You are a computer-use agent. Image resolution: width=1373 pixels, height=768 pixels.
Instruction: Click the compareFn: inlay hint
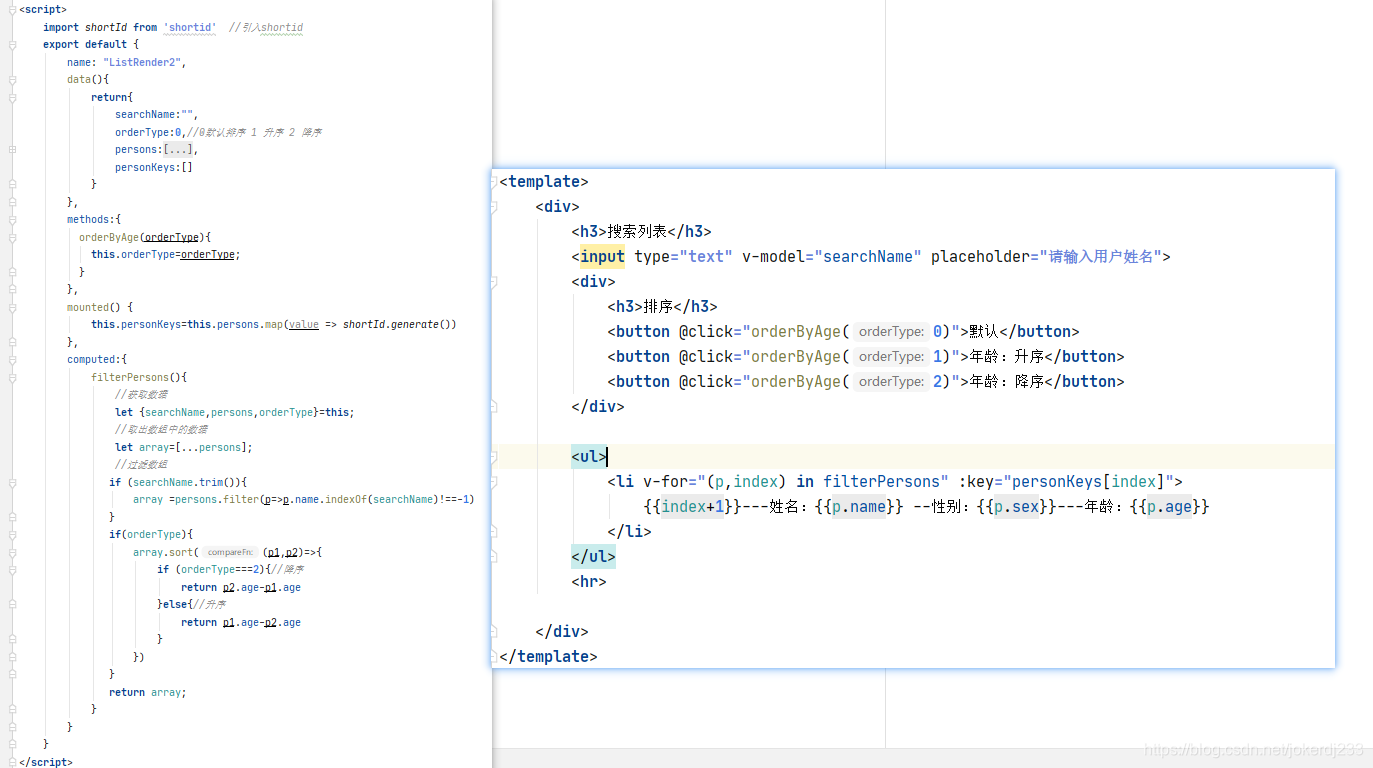tap(230, 552)
